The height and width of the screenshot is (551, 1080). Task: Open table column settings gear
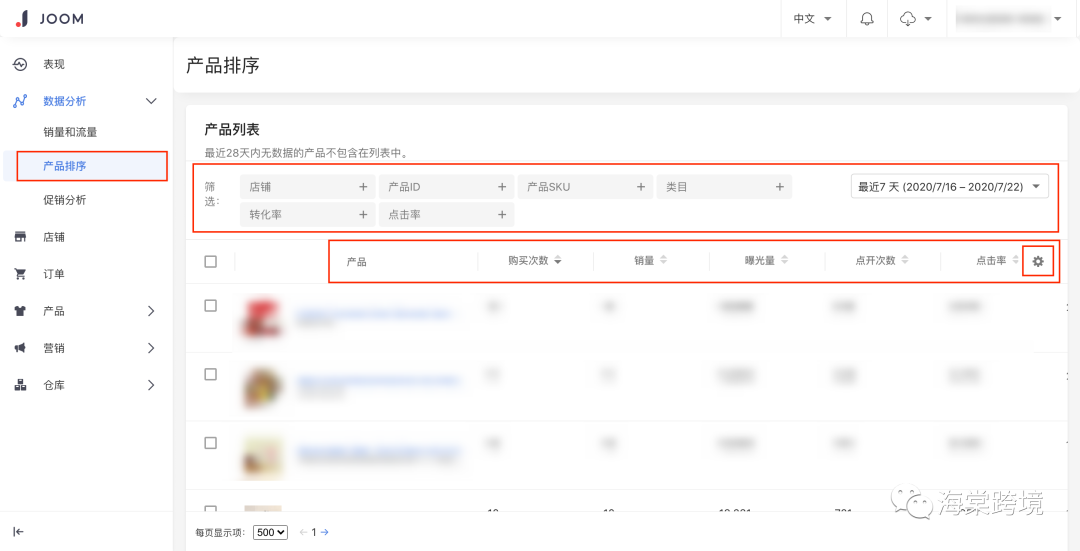coord(1038,261)
